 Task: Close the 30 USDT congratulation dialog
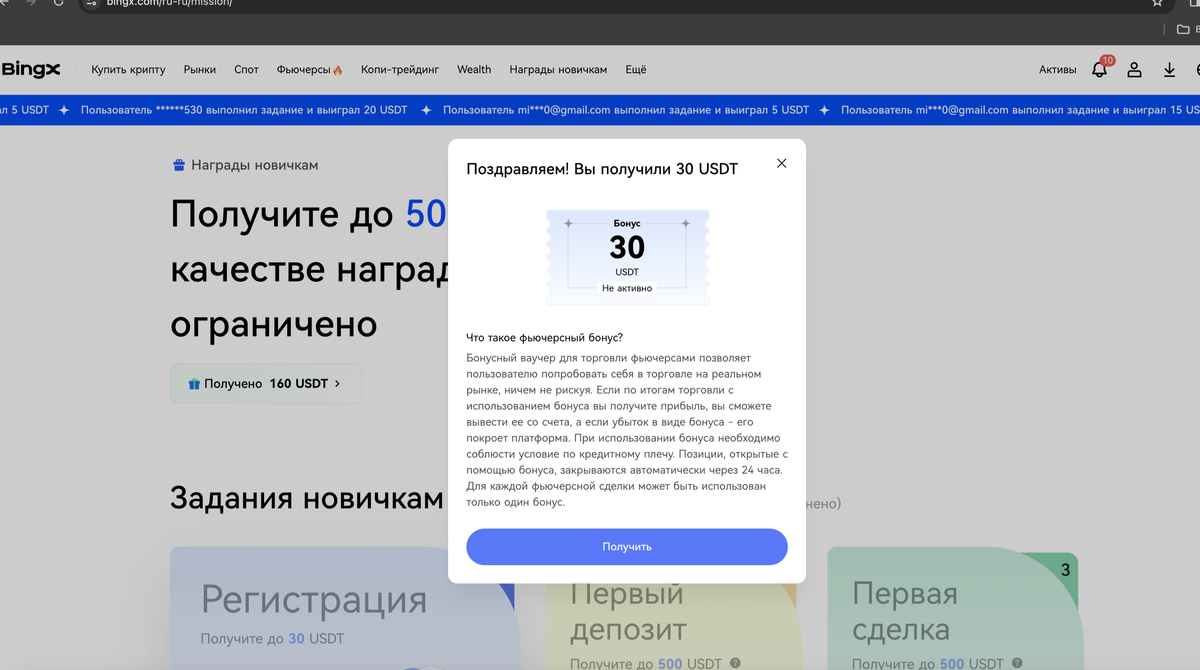(782, 163)
